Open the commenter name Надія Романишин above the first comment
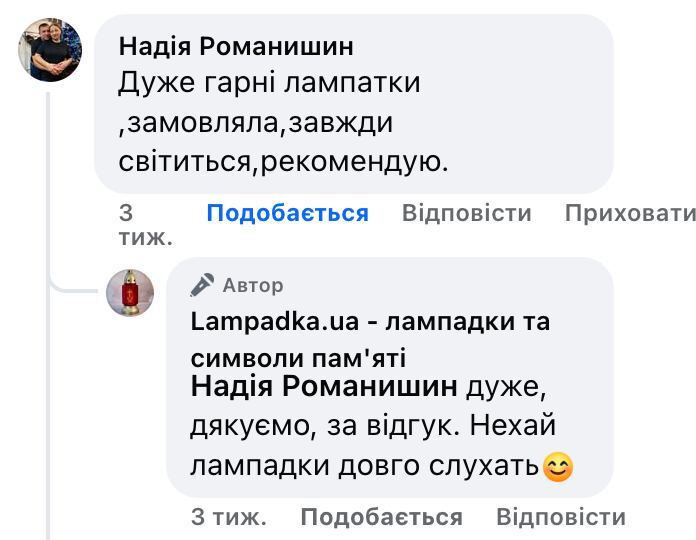Image resolution: width=696 pixels, height=540 pixels. 235,46
